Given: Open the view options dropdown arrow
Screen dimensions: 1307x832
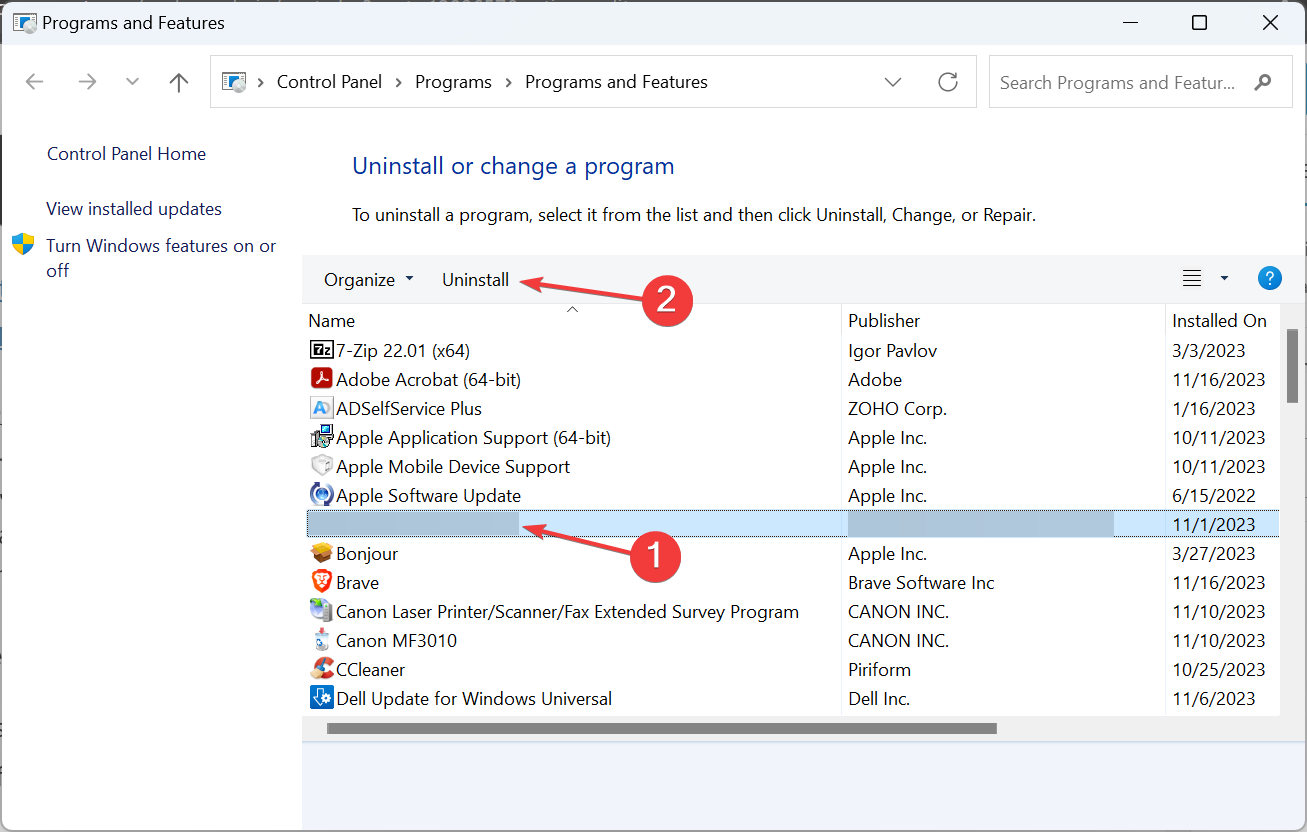Looking at the screenshot, I should (1224, 279).
